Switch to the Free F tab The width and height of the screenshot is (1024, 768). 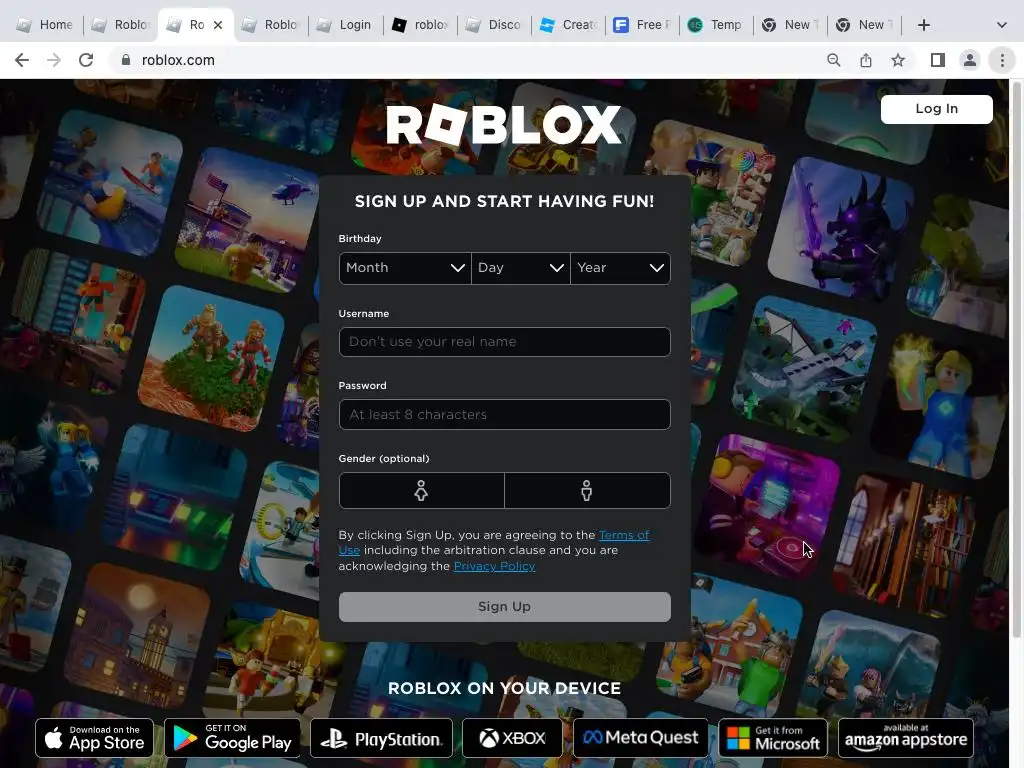point(643,25)
